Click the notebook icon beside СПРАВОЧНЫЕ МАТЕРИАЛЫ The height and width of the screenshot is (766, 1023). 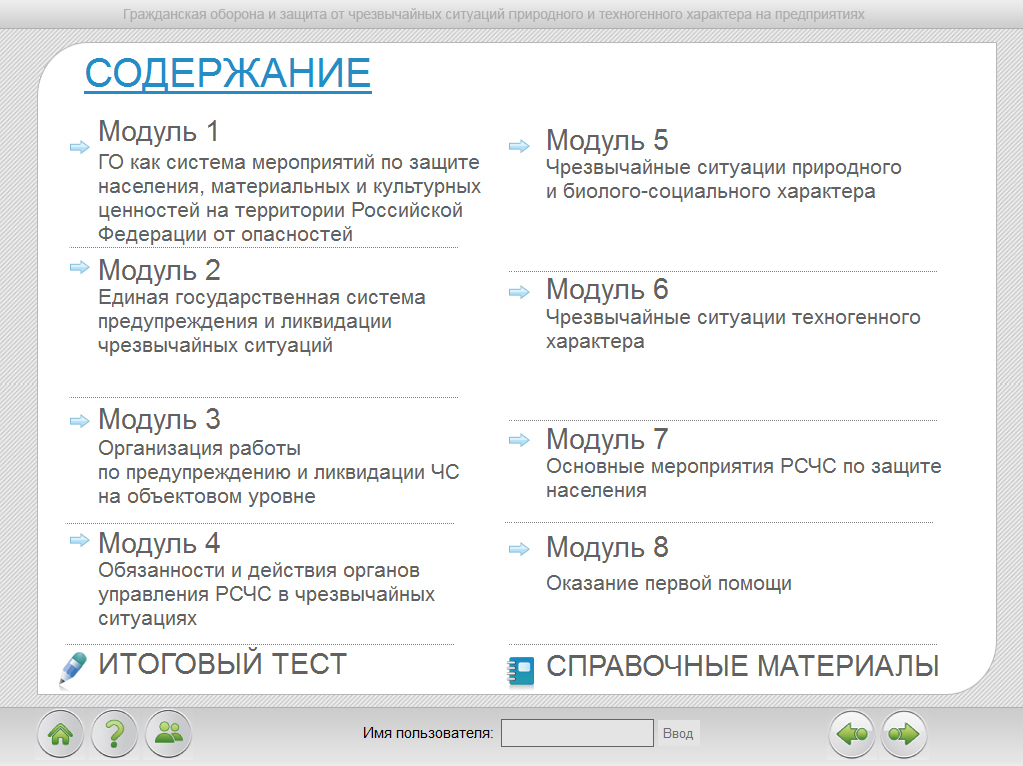521,670
